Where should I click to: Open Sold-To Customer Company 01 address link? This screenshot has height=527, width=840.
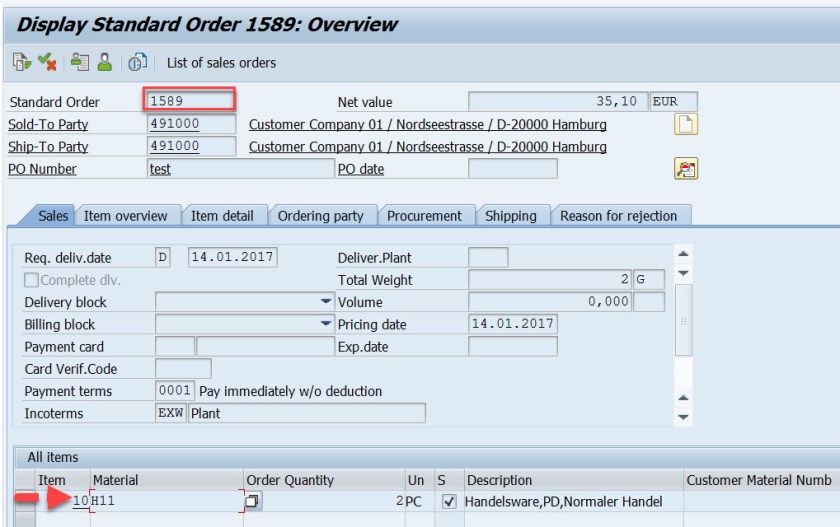pos(428,124)
